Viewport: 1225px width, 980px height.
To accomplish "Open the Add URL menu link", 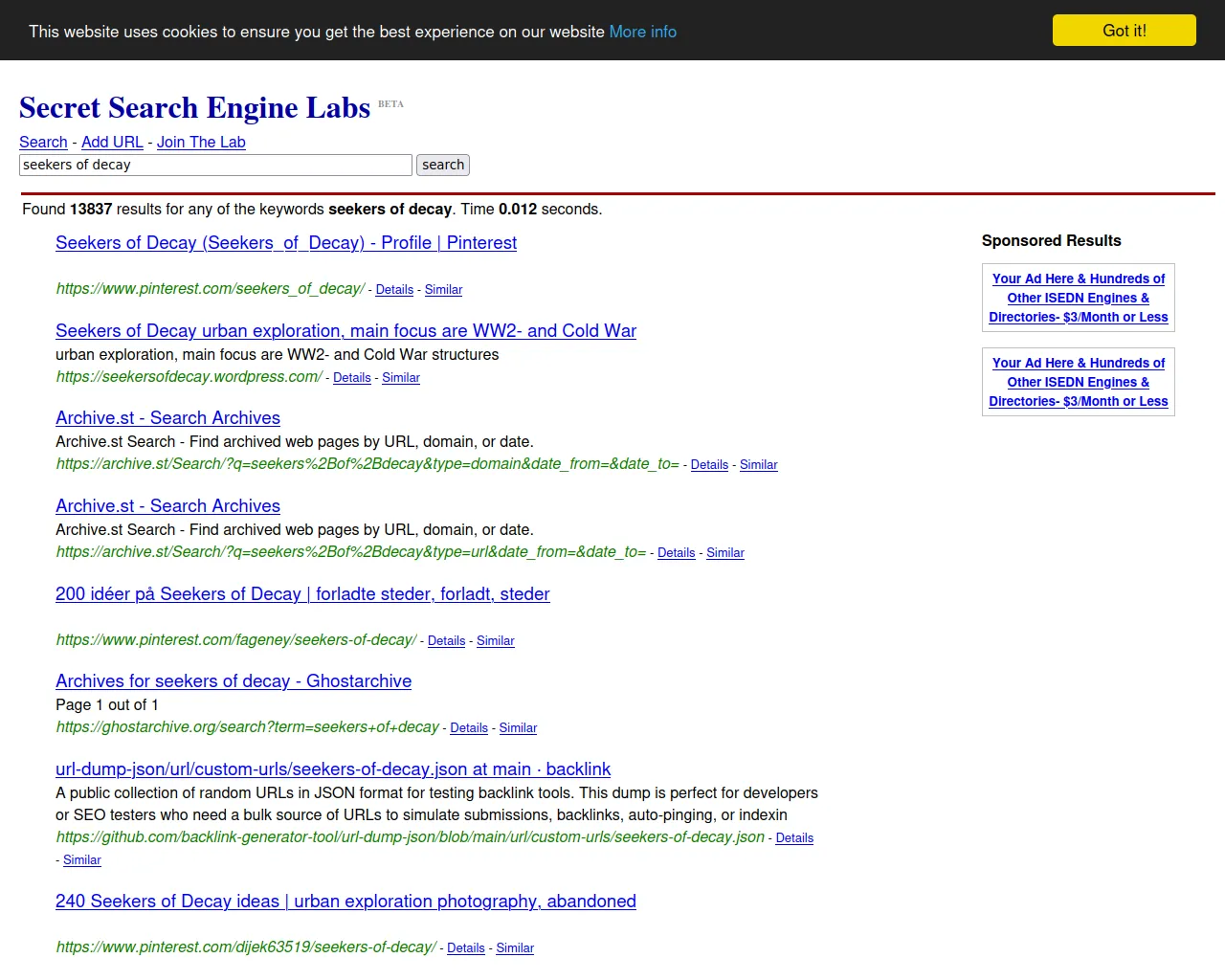I will pos(112,142).
